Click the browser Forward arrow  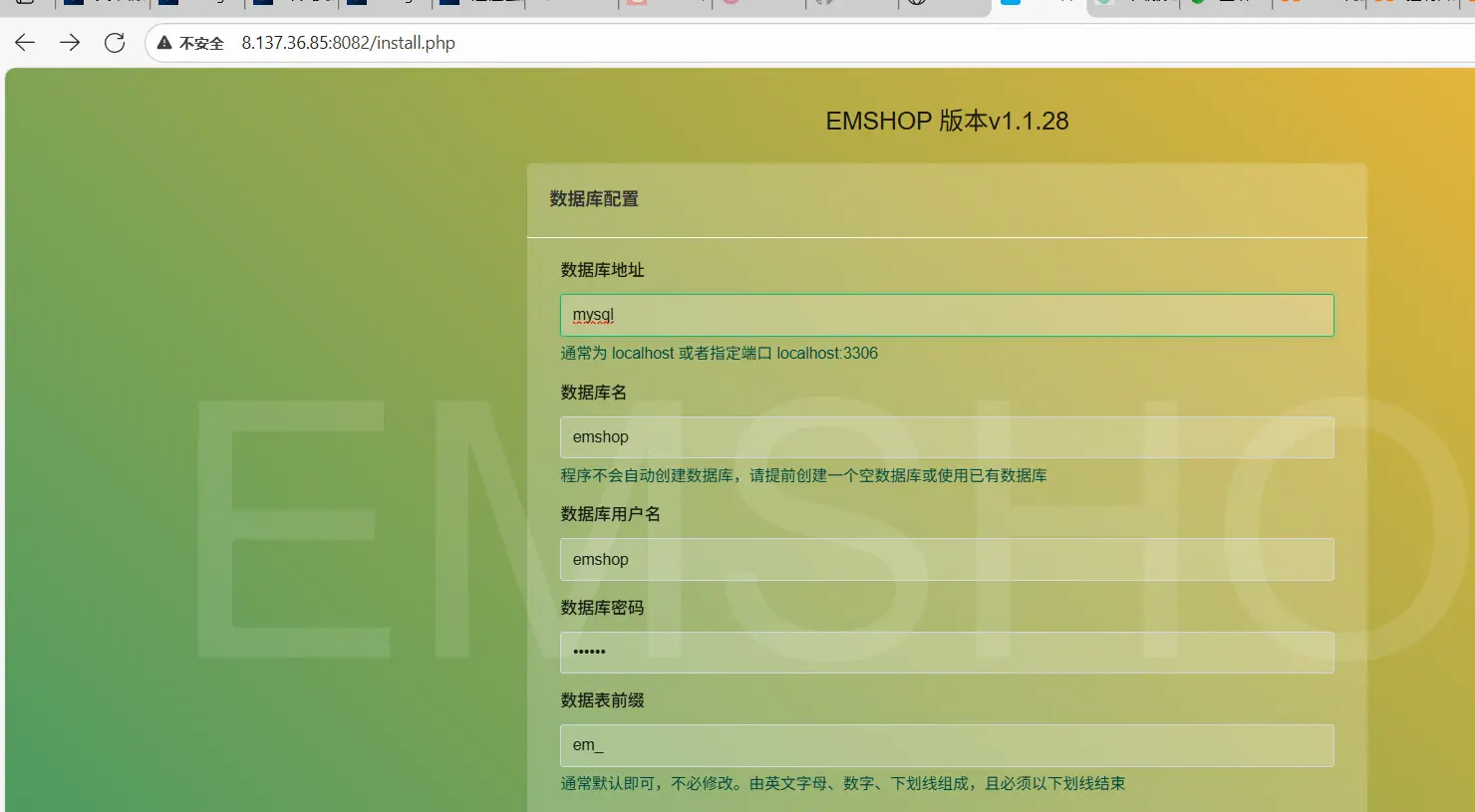70,43
